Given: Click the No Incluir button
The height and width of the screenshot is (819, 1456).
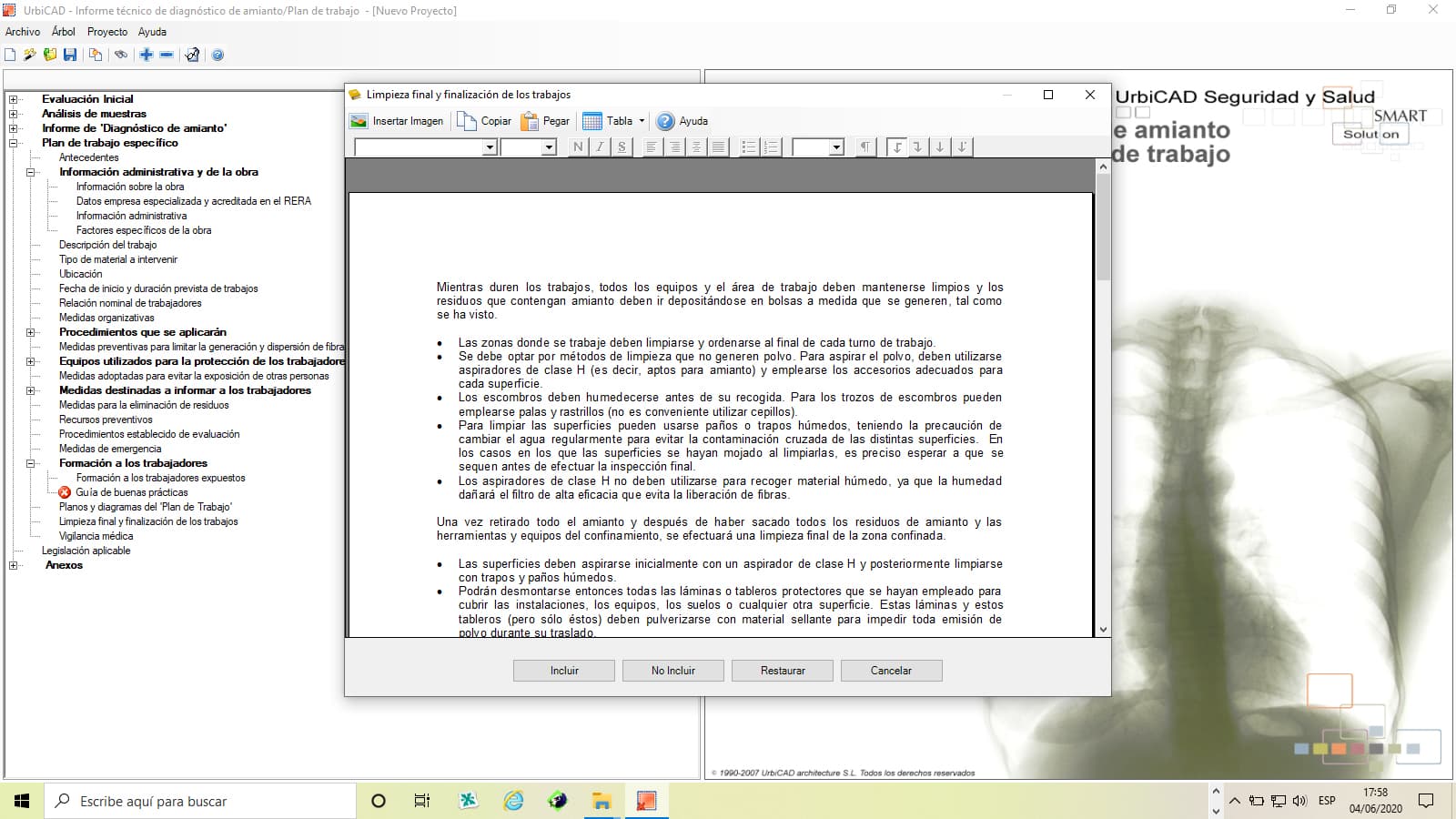Looking at the screenshot, I should 673,671.
